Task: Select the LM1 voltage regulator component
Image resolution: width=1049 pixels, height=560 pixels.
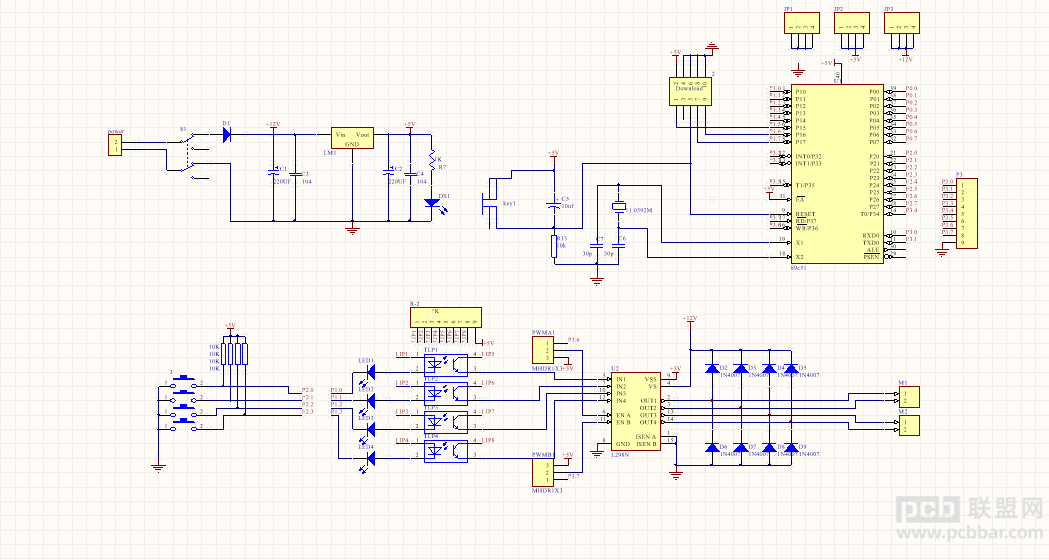Action: [353, 138]
